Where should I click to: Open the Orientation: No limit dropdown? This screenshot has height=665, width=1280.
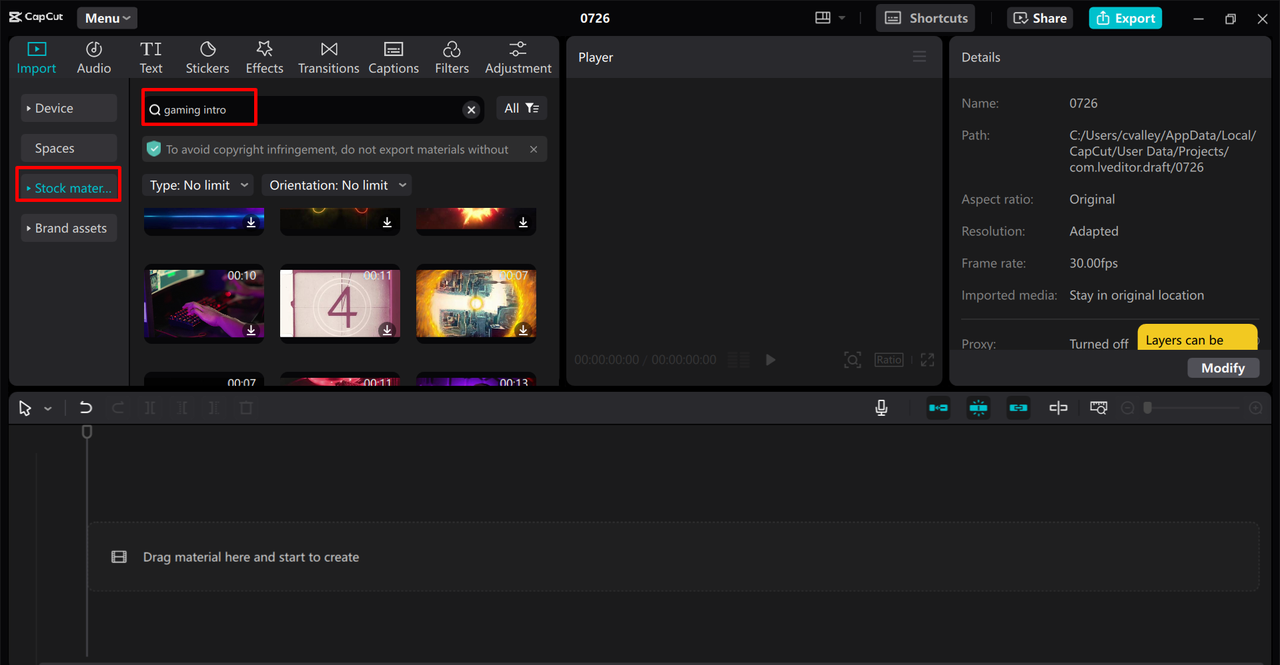[x=337, y=185]
